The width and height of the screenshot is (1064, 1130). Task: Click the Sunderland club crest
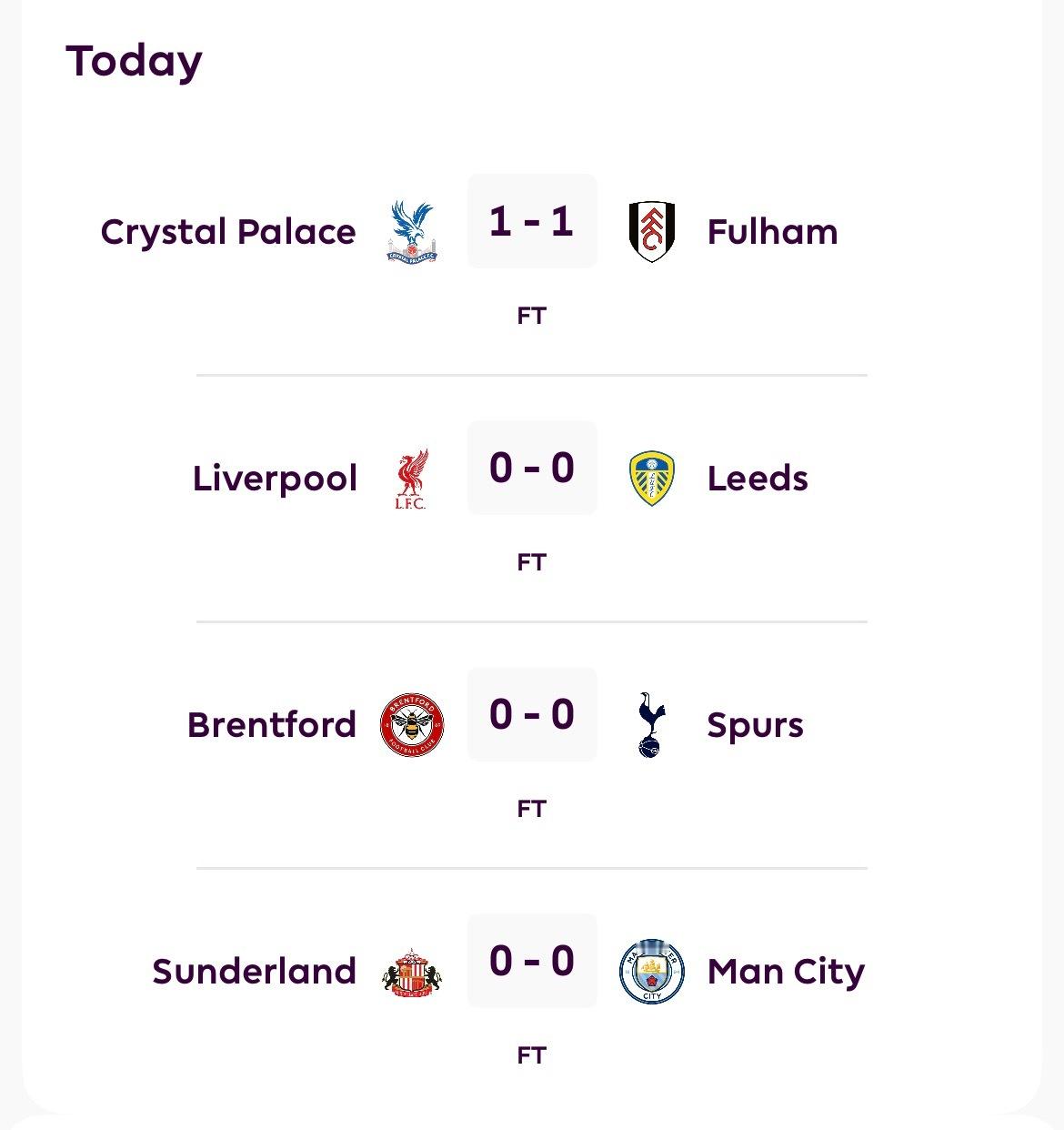click(x=412, y=972)
